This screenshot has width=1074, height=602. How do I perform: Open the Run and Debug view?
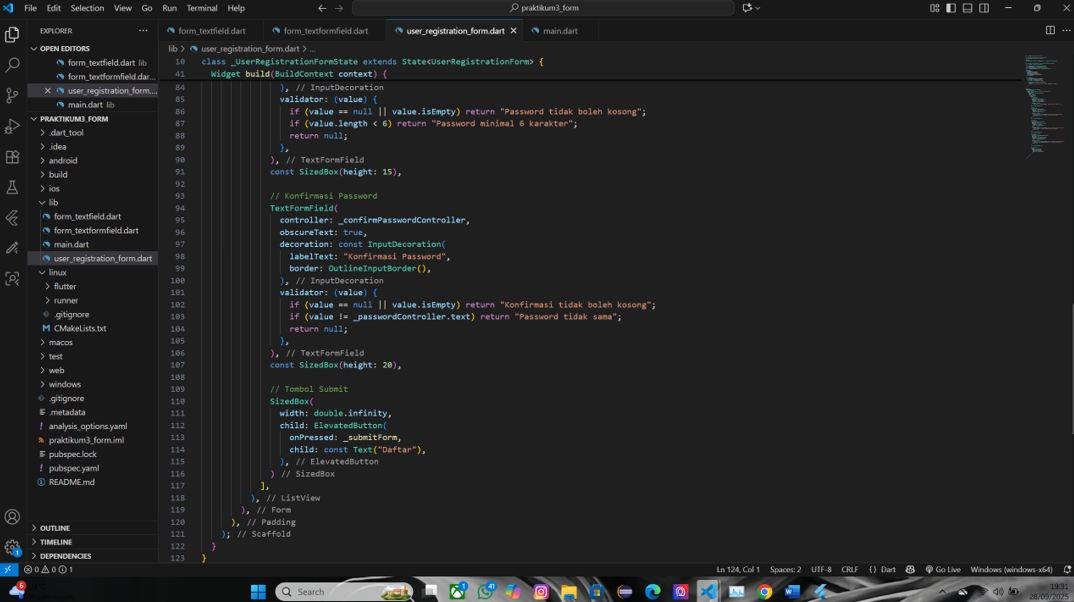pos(12,127)
